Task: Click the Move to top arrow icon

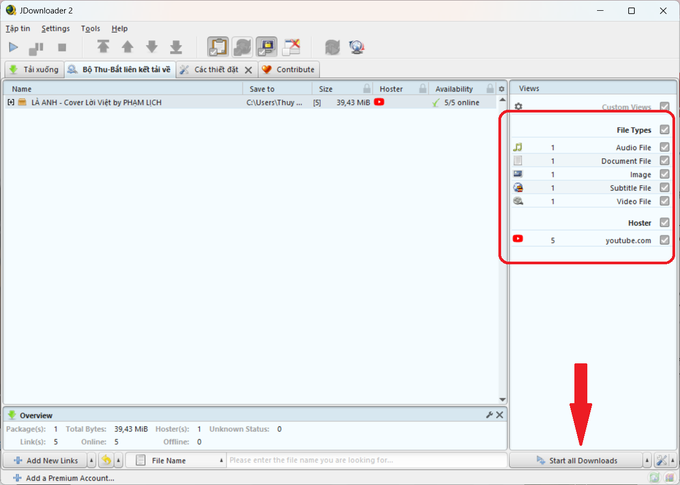Action: point(103,46)
